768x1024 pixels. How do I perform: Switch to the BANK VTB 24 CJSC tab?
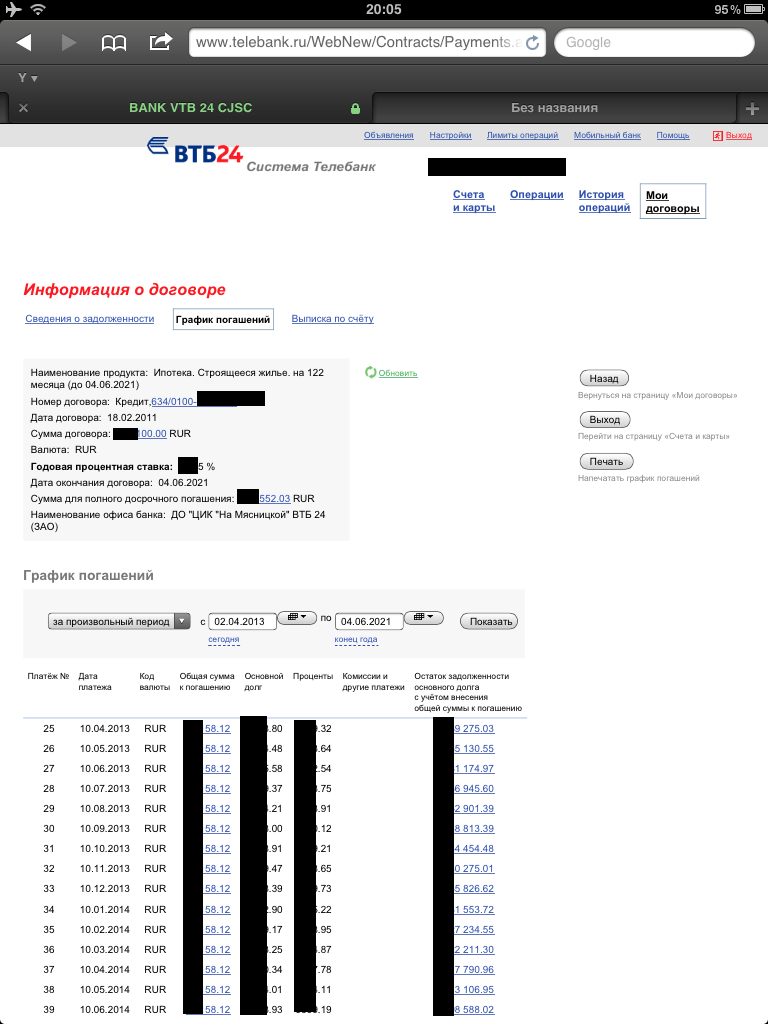190,108
